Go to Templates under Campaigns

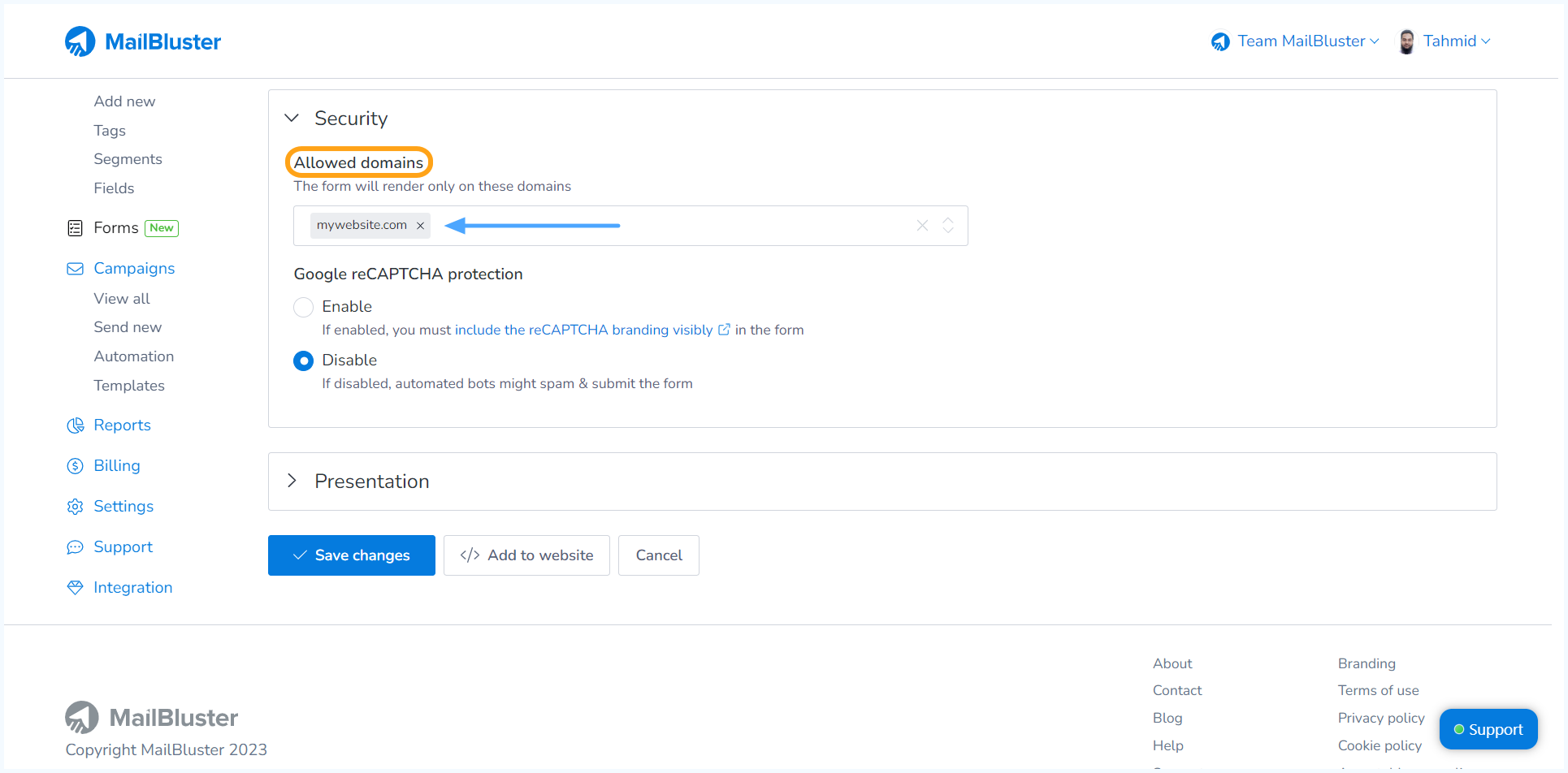tap(129, 385)
